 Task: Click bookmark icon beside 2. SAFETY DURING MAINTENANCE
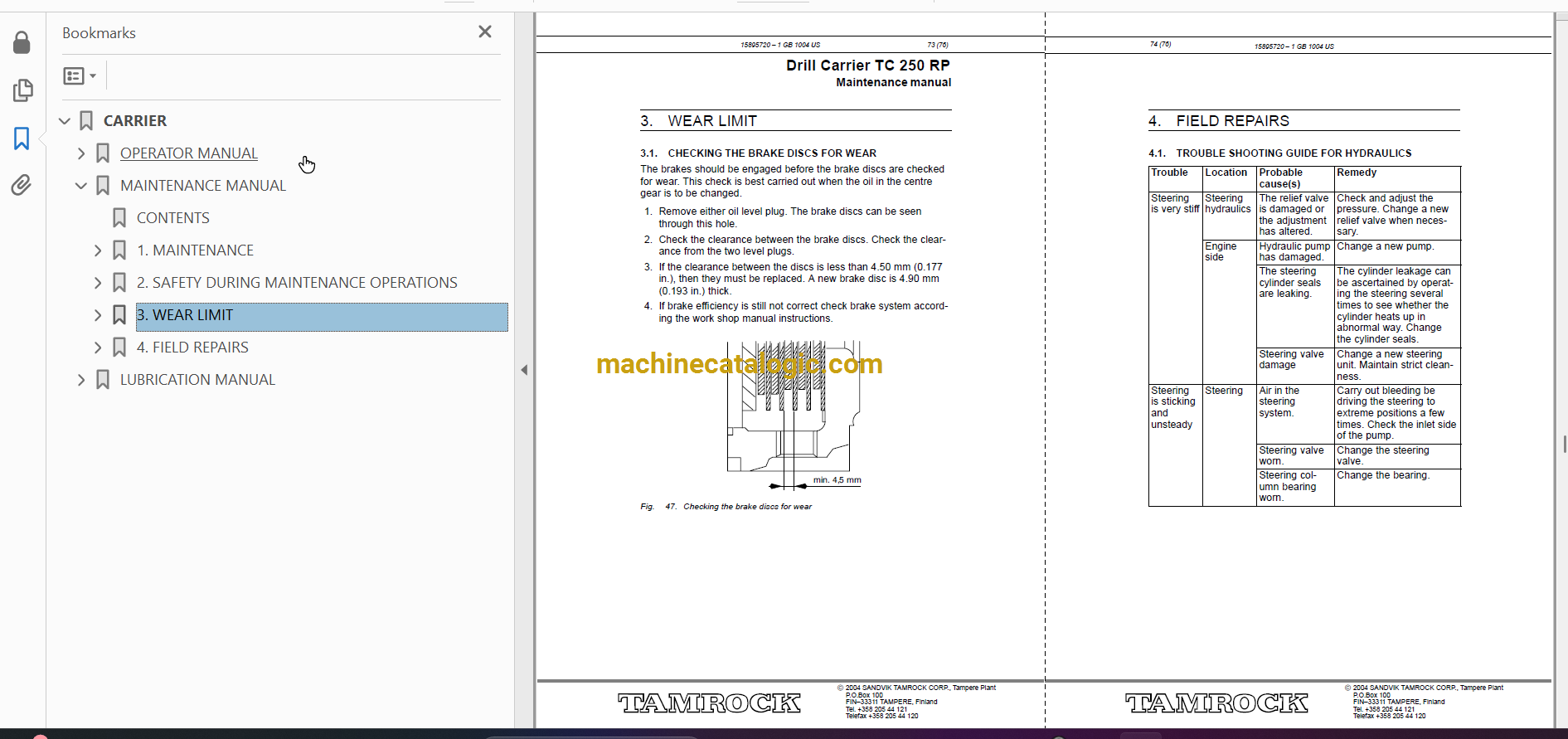[x=119, y=283]
